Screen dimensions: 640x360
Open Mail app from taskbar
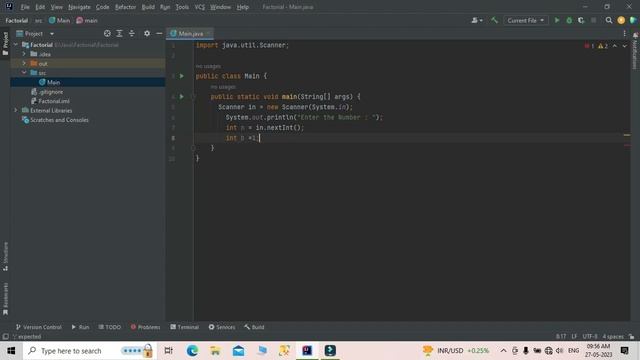(x=238, y=351)
